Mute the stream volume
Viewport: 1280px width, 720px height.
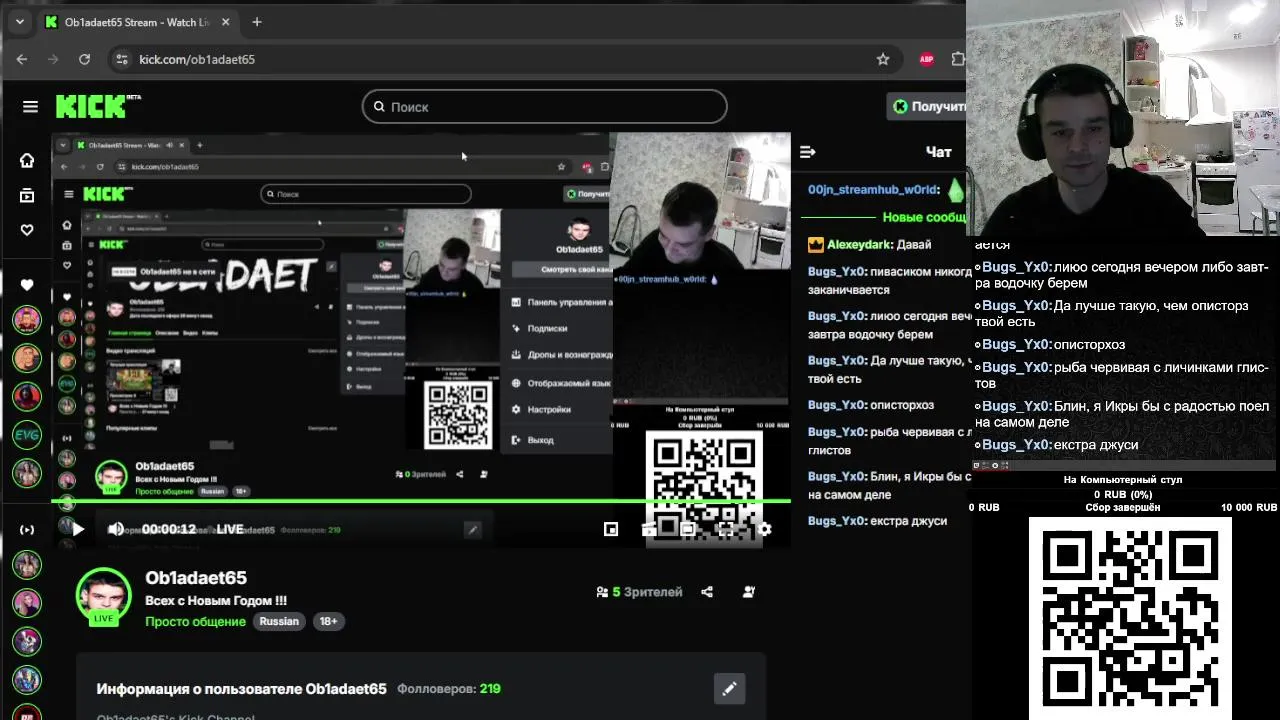(116, 529)
